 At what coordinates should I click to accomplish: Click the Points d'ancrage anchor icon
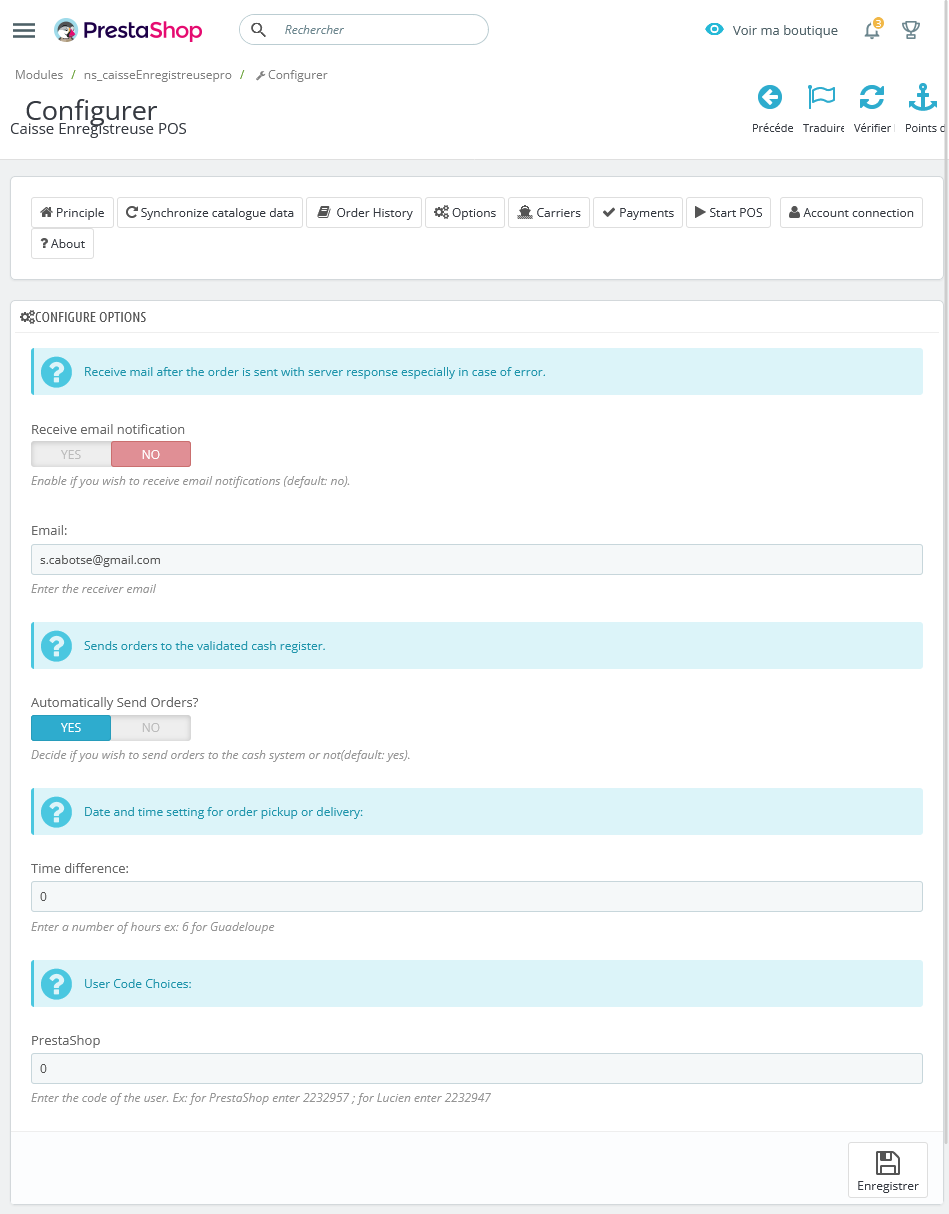pos(922,97)
